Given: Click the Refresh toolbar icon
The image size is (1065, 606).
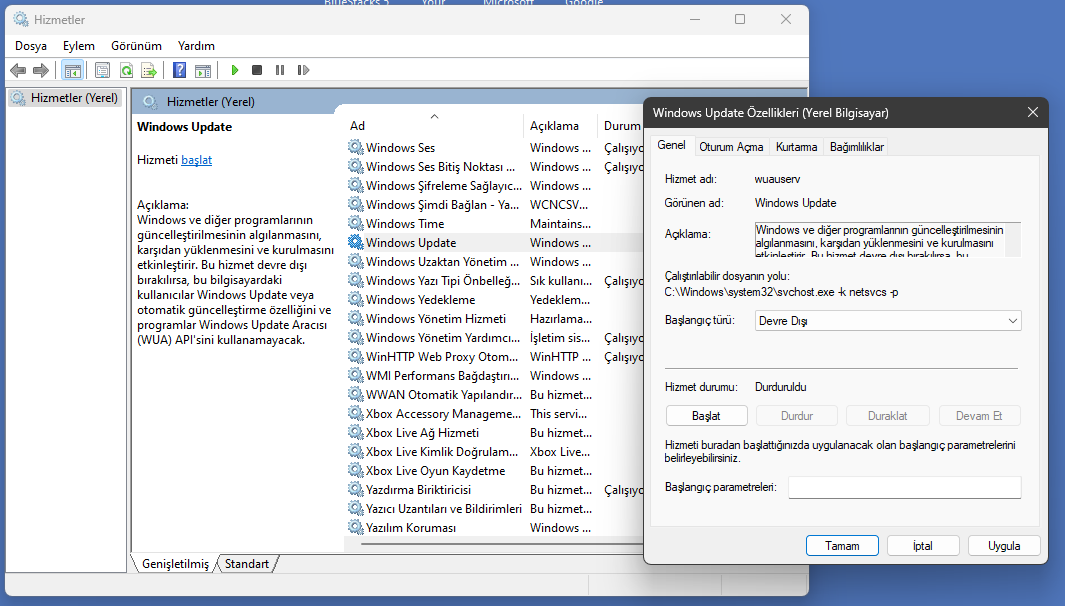Looking at the screenshot, I should pos(126,70).
